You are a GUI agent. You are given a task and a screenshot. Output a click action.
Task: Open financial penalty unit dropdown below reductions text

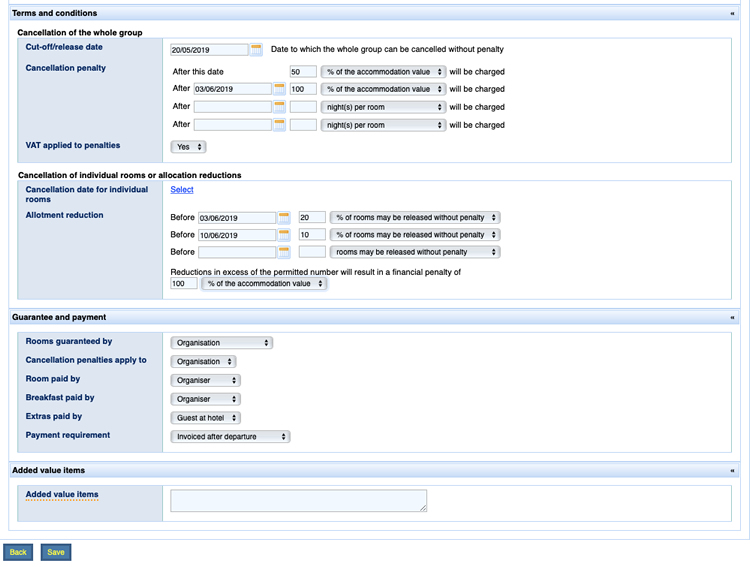(x=264, y=283)
